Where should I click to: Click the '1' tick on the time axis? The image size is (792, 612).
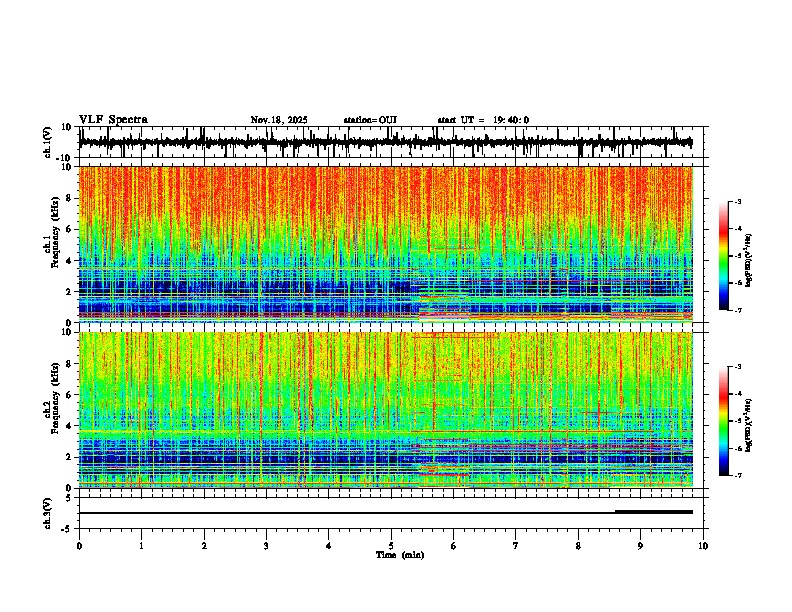141,546
